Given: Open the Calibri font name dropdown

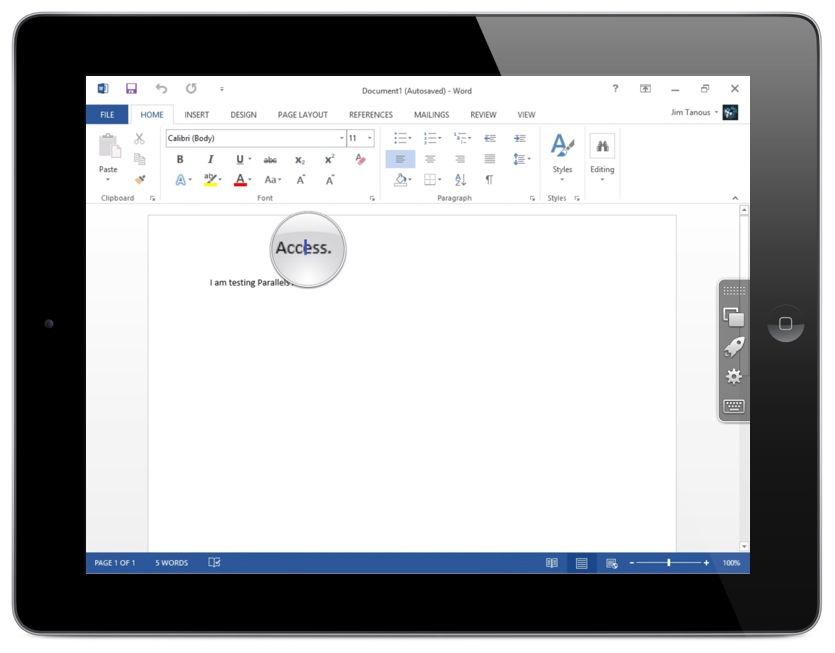Looking at the screenshot, I should pos(341,138).
